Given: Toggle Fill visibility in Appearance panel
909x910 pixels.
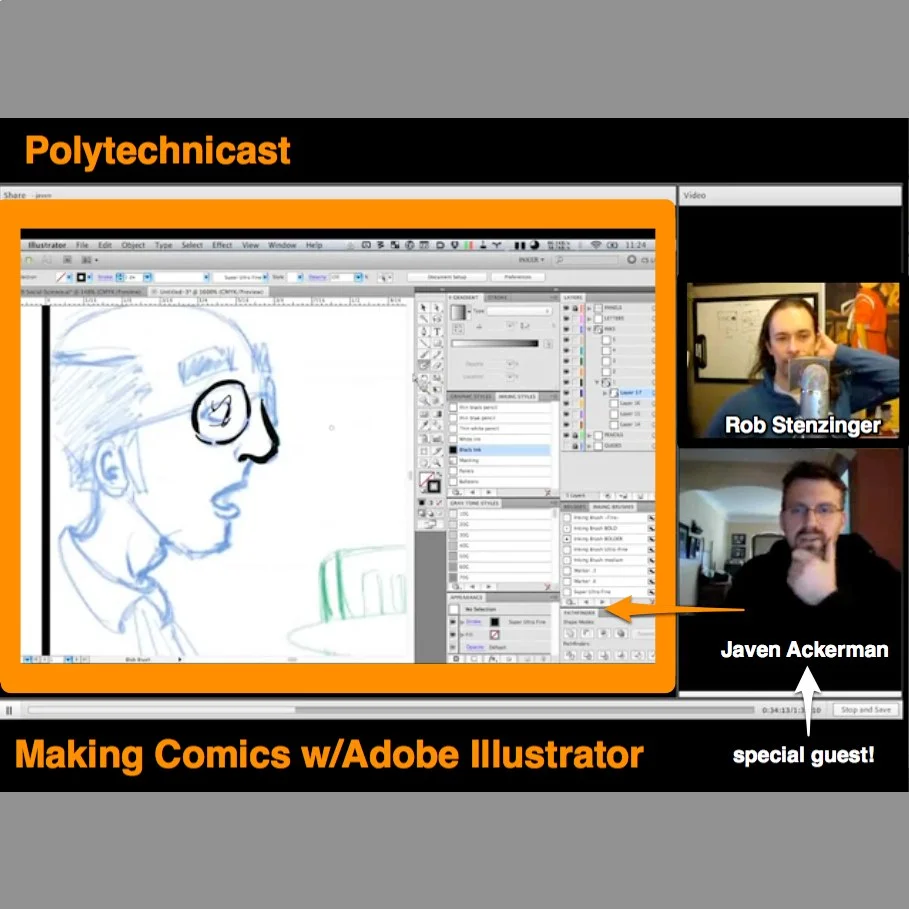Looking at the screenshot, I should [453, 634].
